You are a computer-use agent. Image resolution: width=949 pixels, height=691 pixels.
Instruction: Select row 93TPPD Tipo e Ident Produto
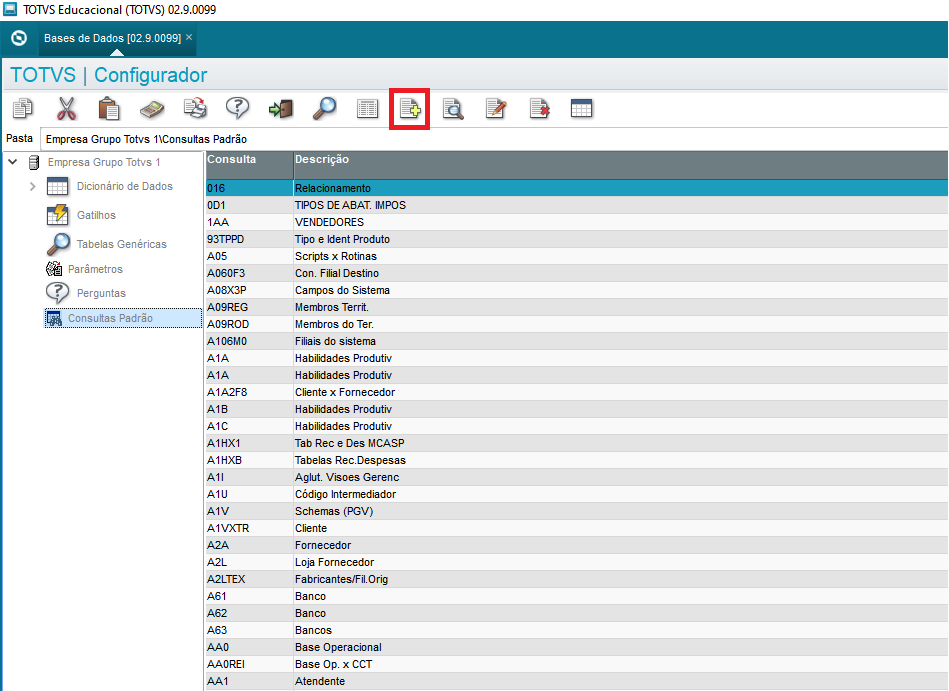pyautogui.click(x=577, y=239)
